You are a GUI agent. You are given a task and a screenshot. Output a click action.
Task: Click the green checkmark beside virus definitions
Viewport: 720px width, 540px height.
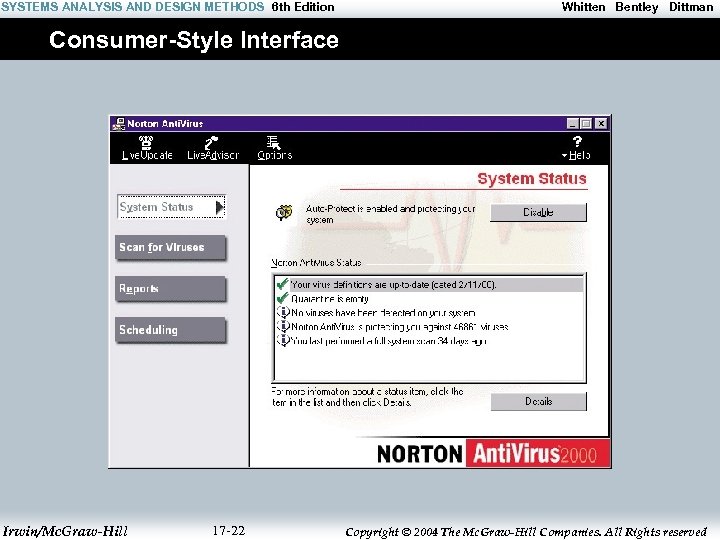[x=282, y=284]
